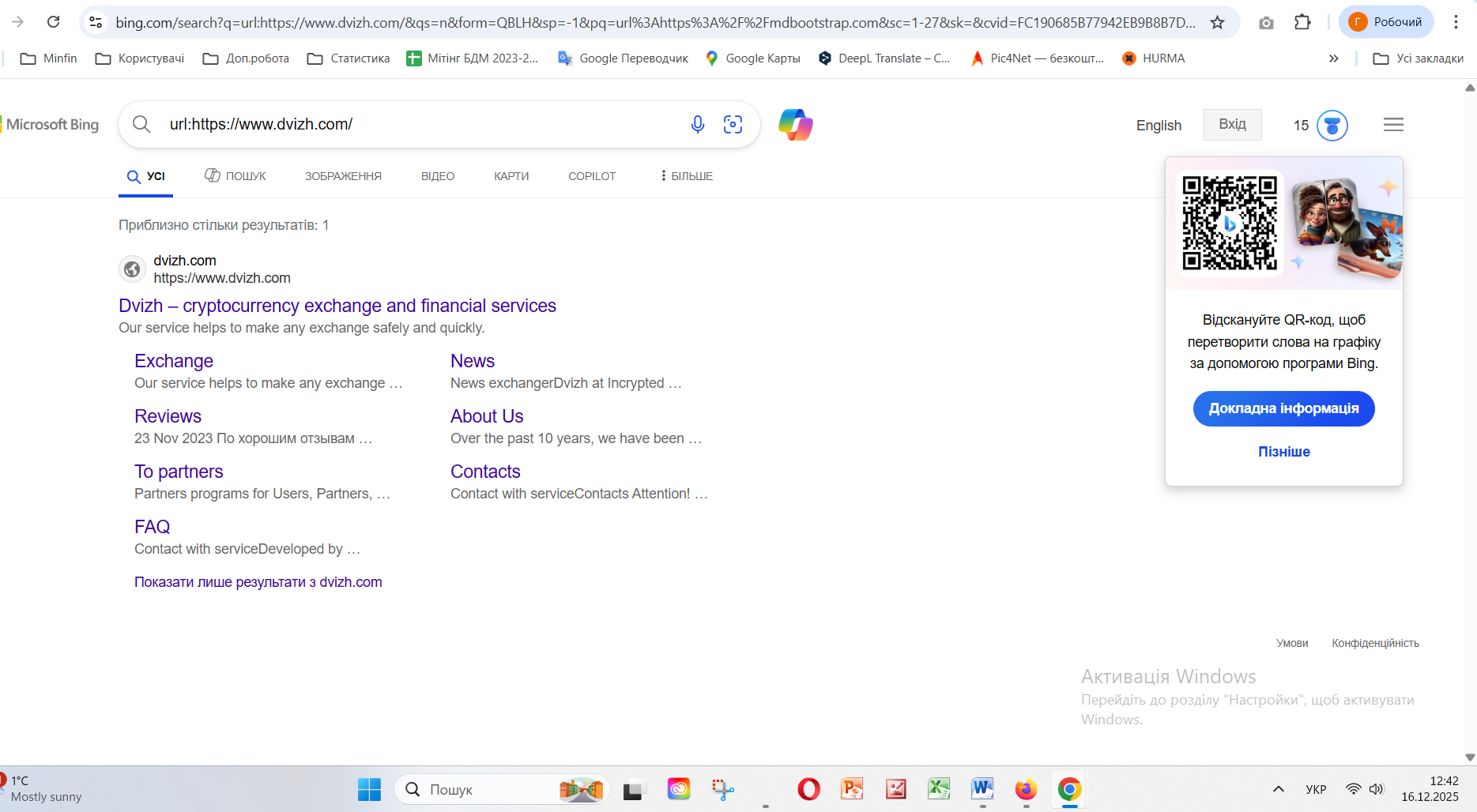Click the Вхід sign-in button
The image size is (1477, 812).
point(1232,125)
